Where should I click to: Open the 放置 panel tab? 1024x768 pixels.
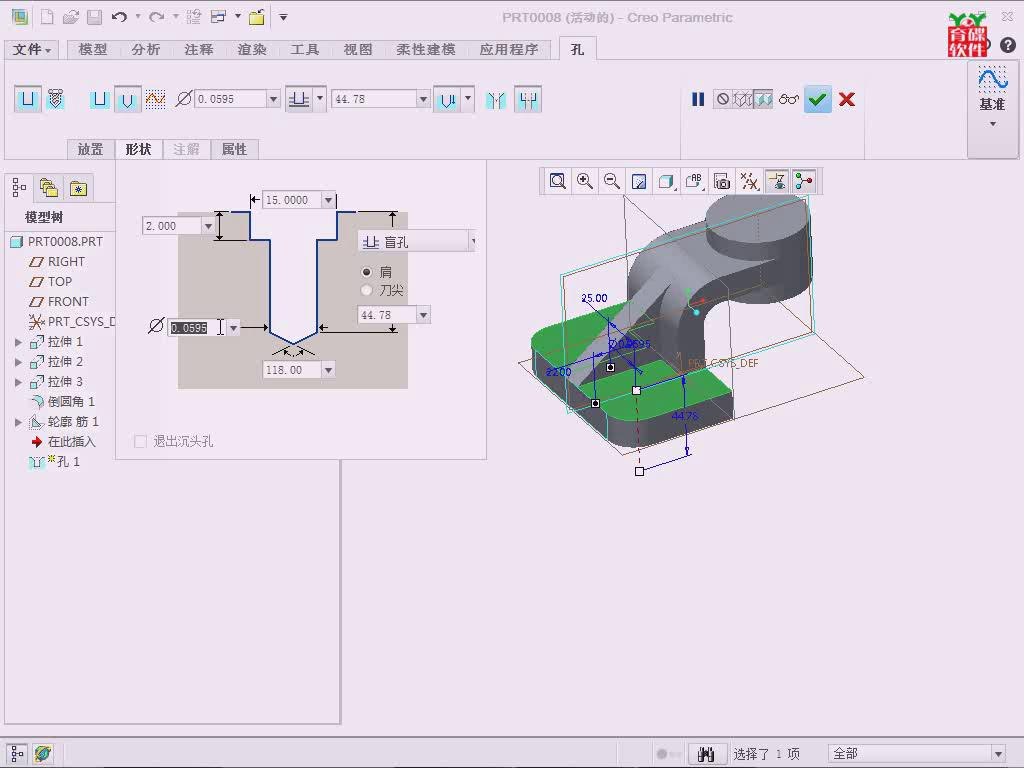coord(91,150)
